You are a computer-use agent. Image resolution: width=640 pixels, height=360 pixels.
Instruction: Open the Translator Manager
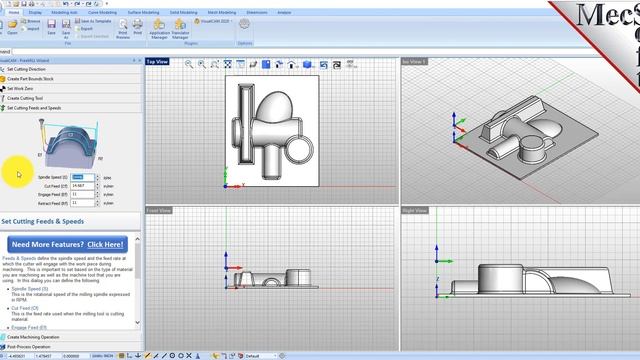click(x=180, y=29)
